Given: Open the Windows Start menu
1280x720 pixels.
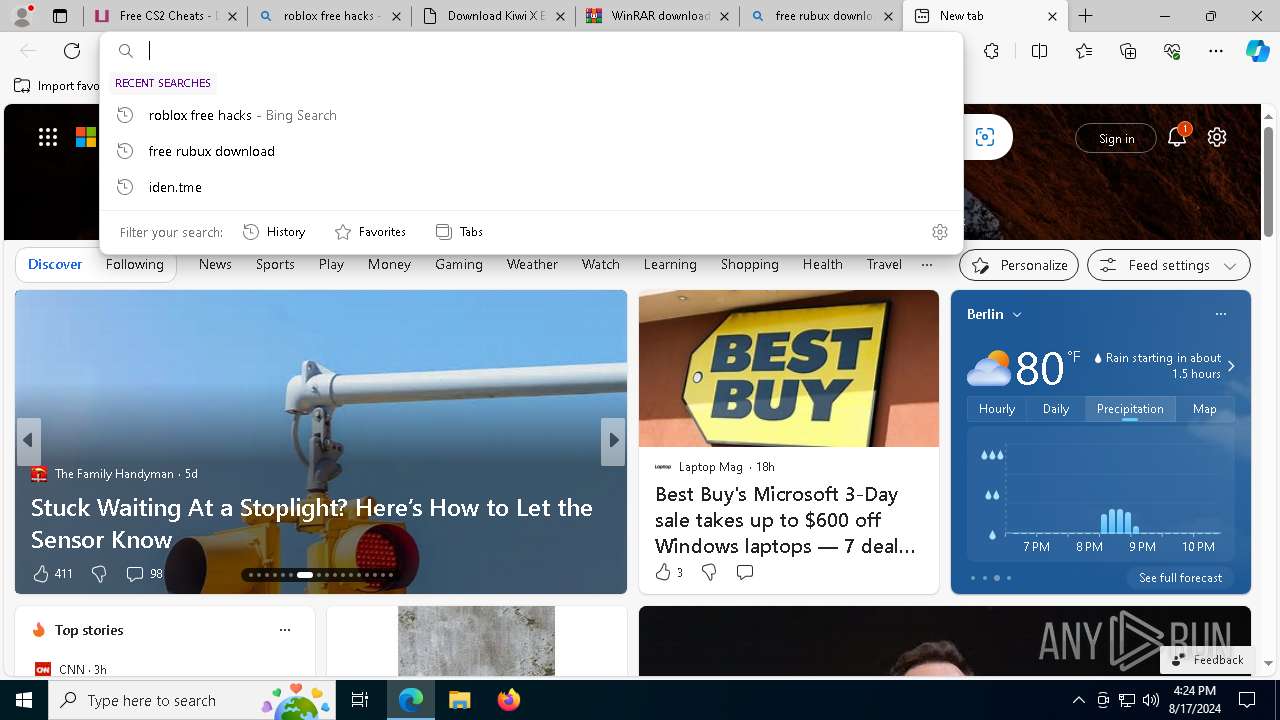Looking at the screenshot, I should (24, 700).
